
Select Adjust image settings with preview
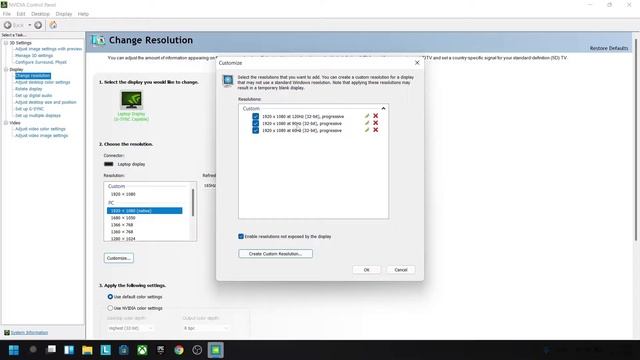[x=49, y=49]
